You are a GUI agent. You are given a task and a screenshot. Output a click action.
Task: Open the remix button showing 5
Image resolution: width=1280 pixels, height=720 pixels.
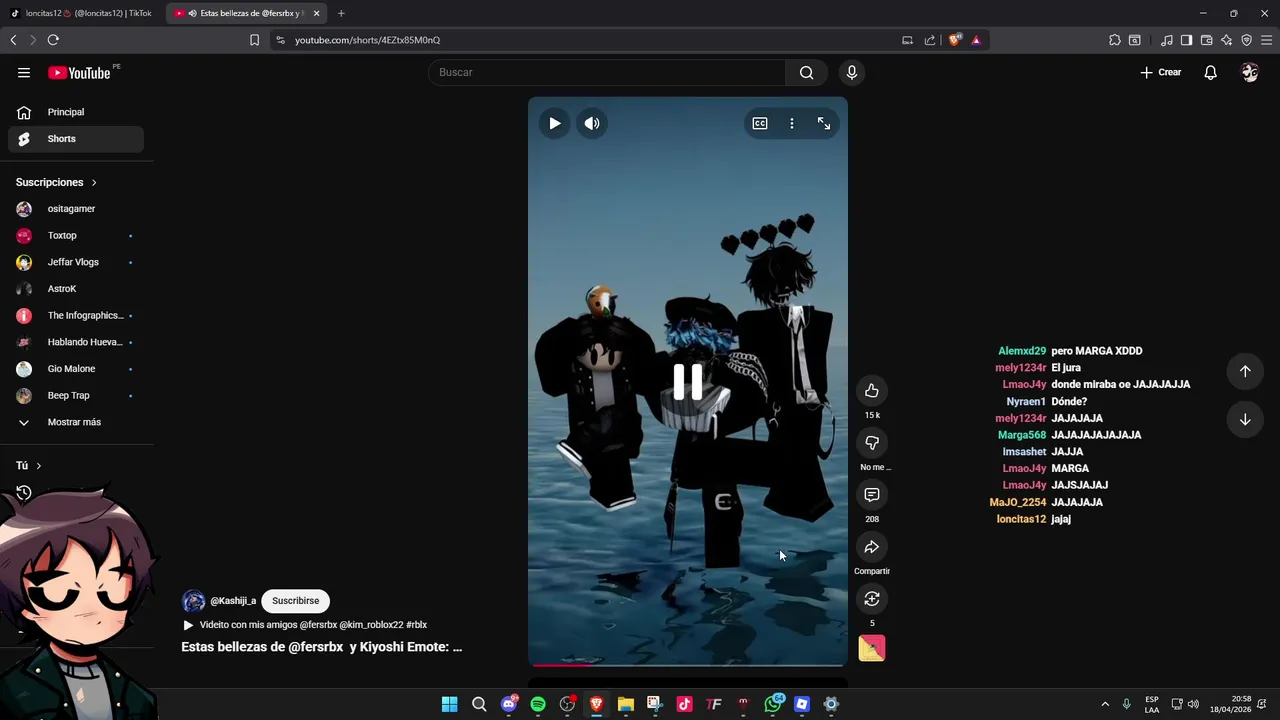click(872, 599)
